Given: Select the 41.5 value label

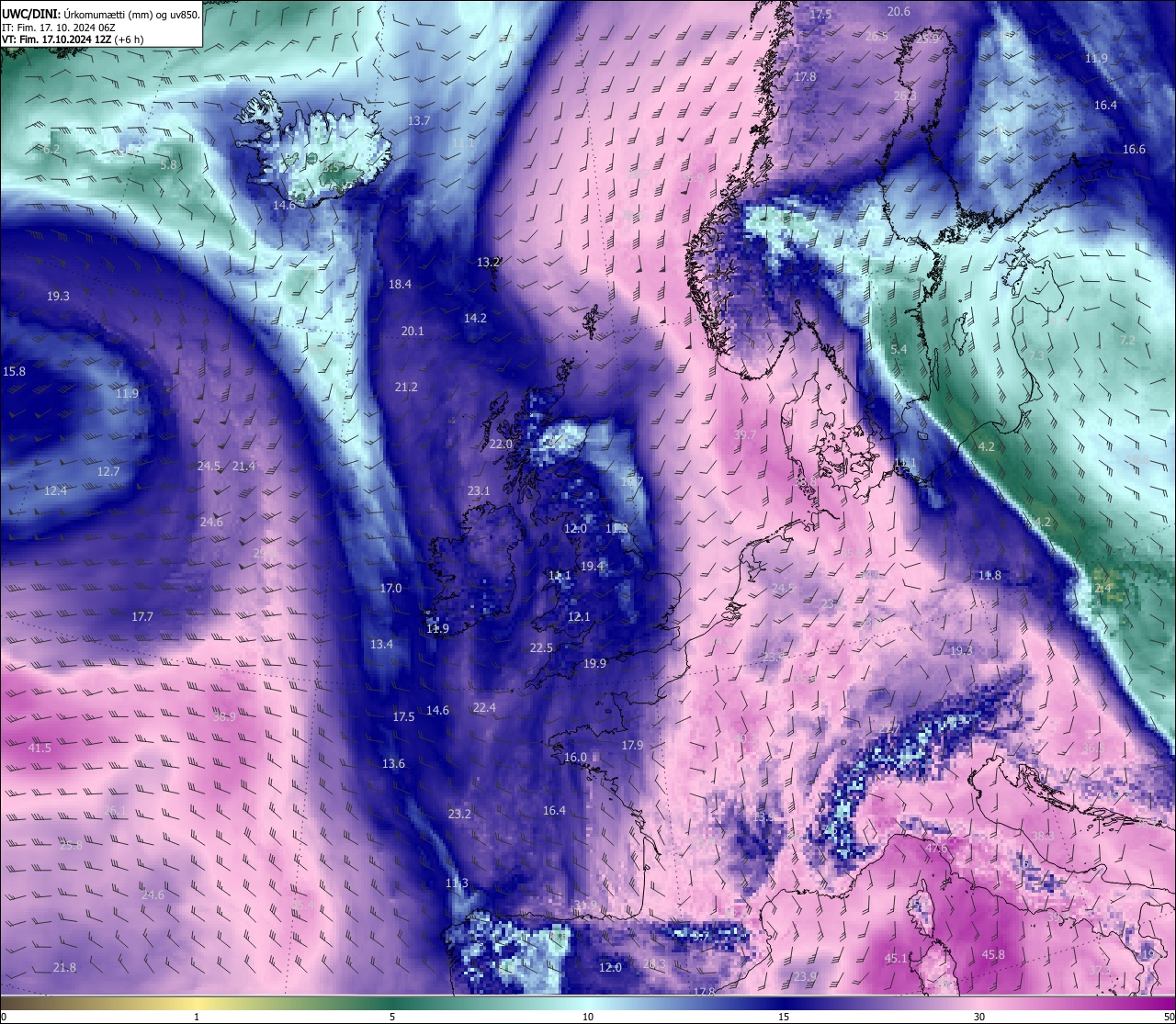Looking at the screenshot, I should (40, 748).
